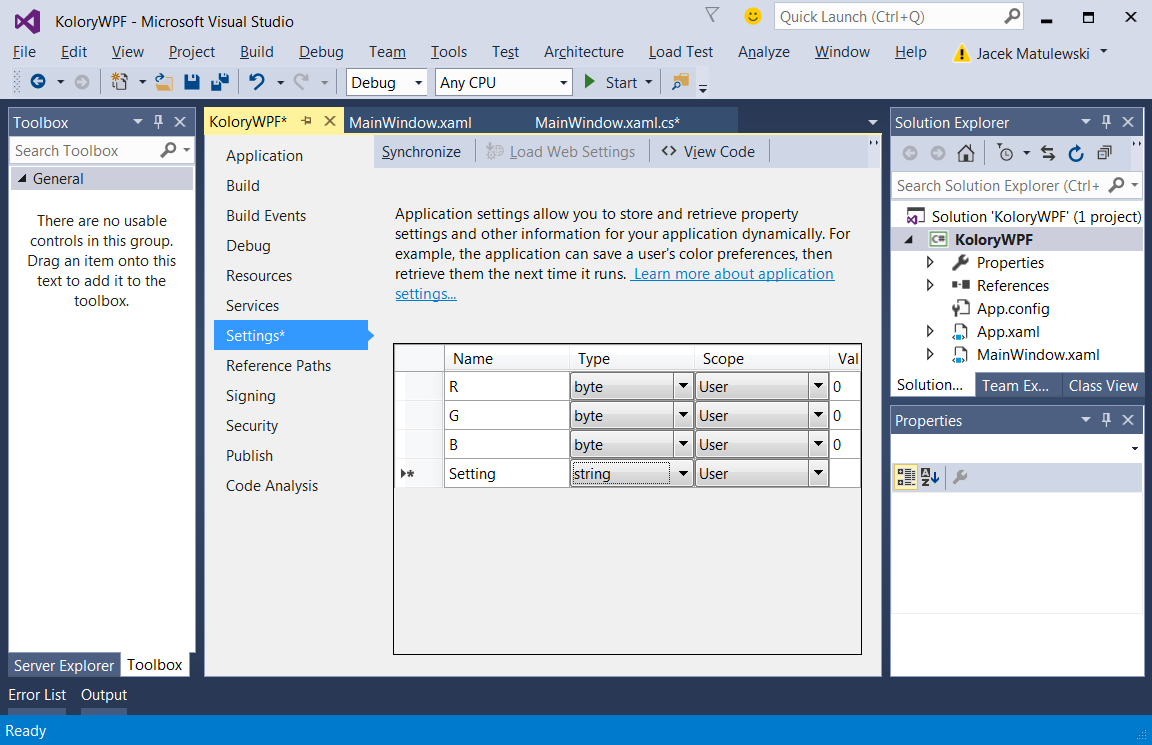Close the KoloryWPF document tab

[x=330, y=120]
